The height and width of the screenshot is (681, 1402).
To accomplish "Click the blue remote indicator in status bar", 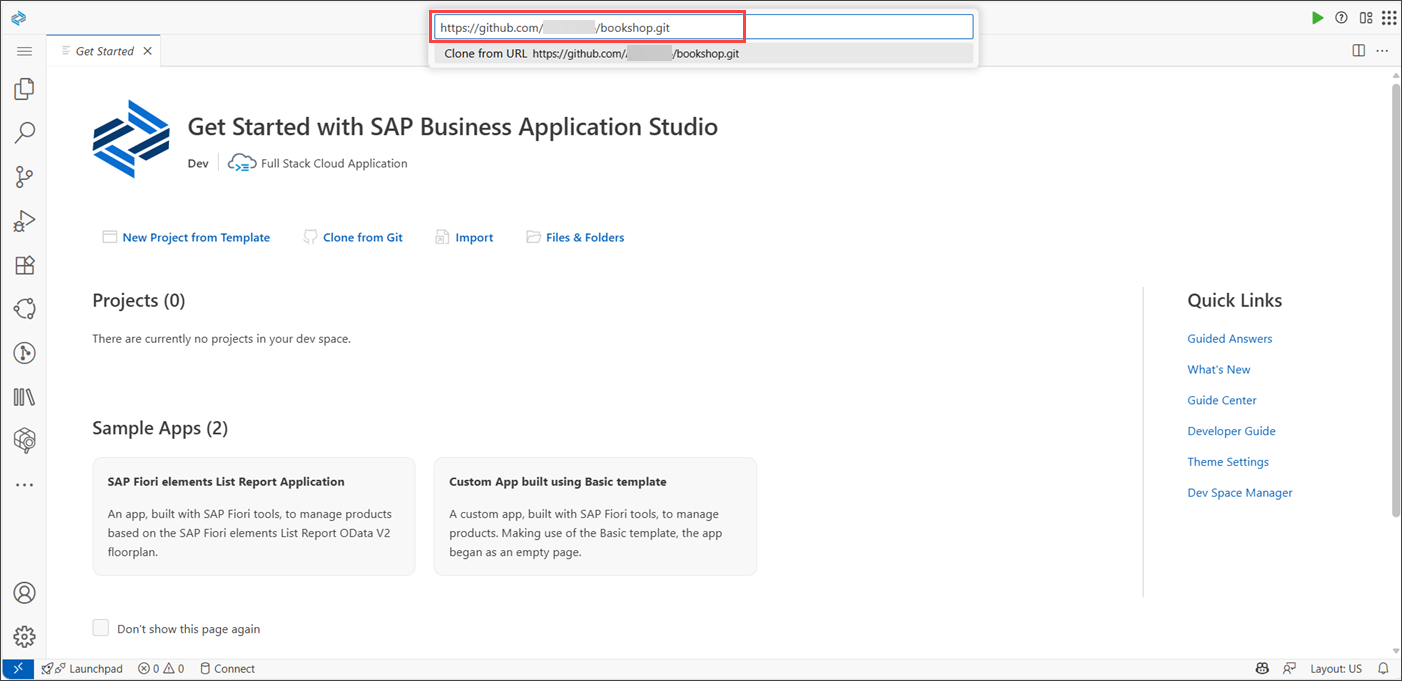I will click(18, 669).
